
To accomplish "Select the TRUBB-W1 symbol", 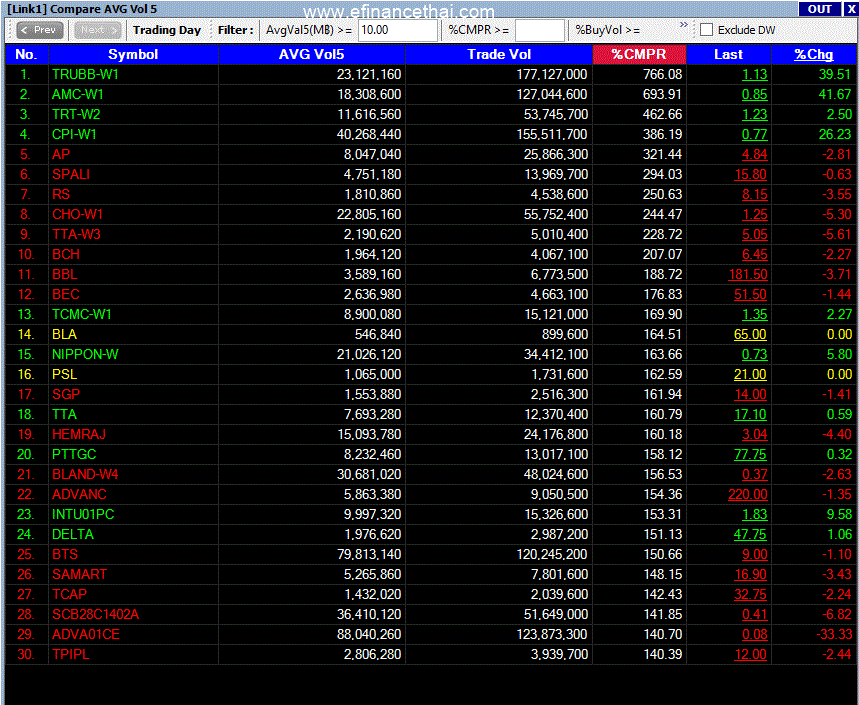I will pos(85,74).
